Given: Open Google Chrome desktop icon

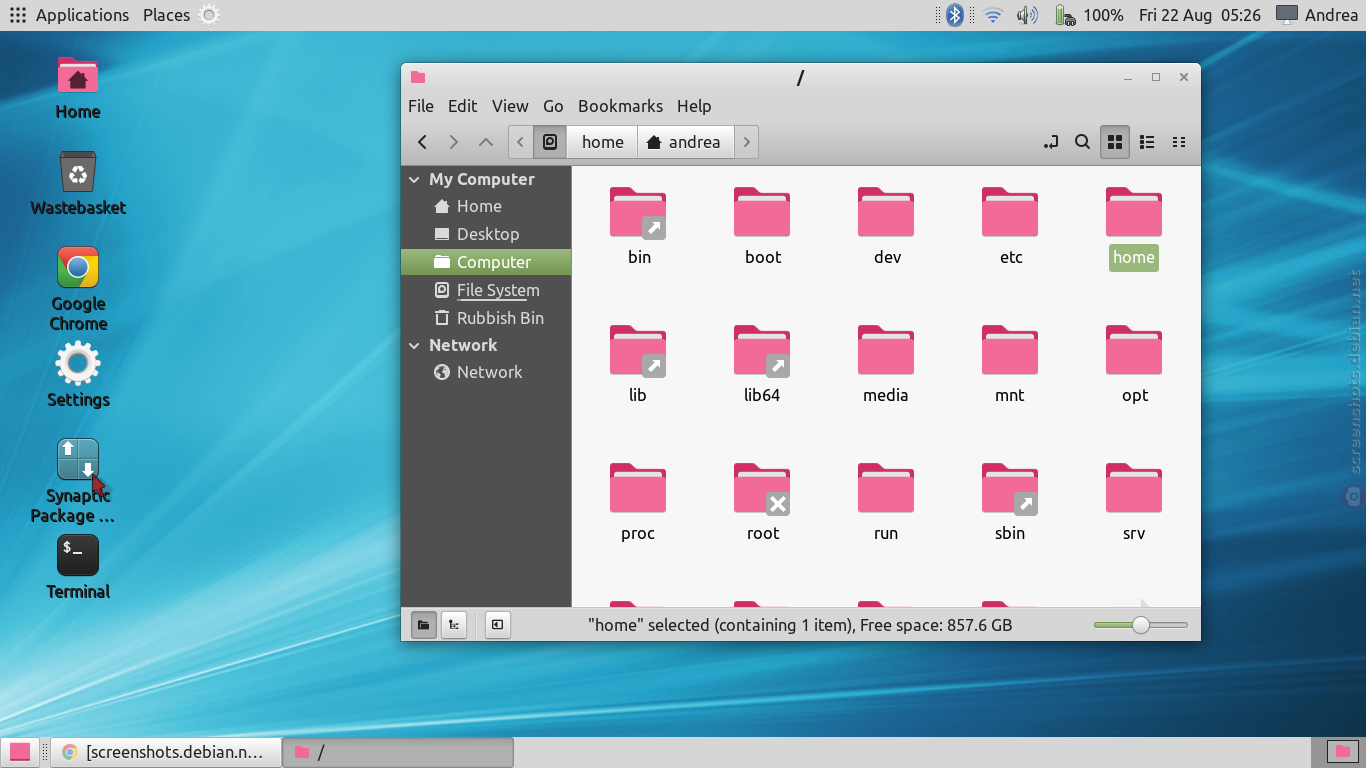Looking at the screenshot, I should [78, 289].
